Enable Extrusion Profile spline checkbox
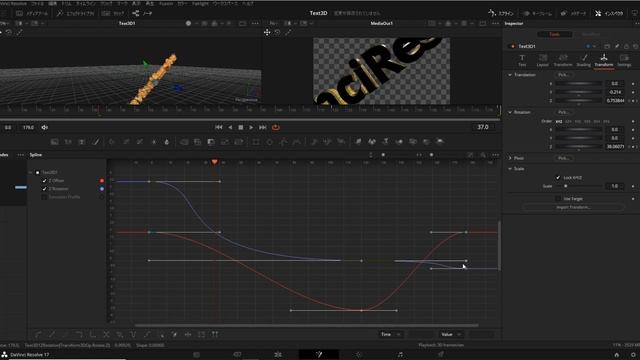This screenshot has height=360, width=640. point(44,197)
